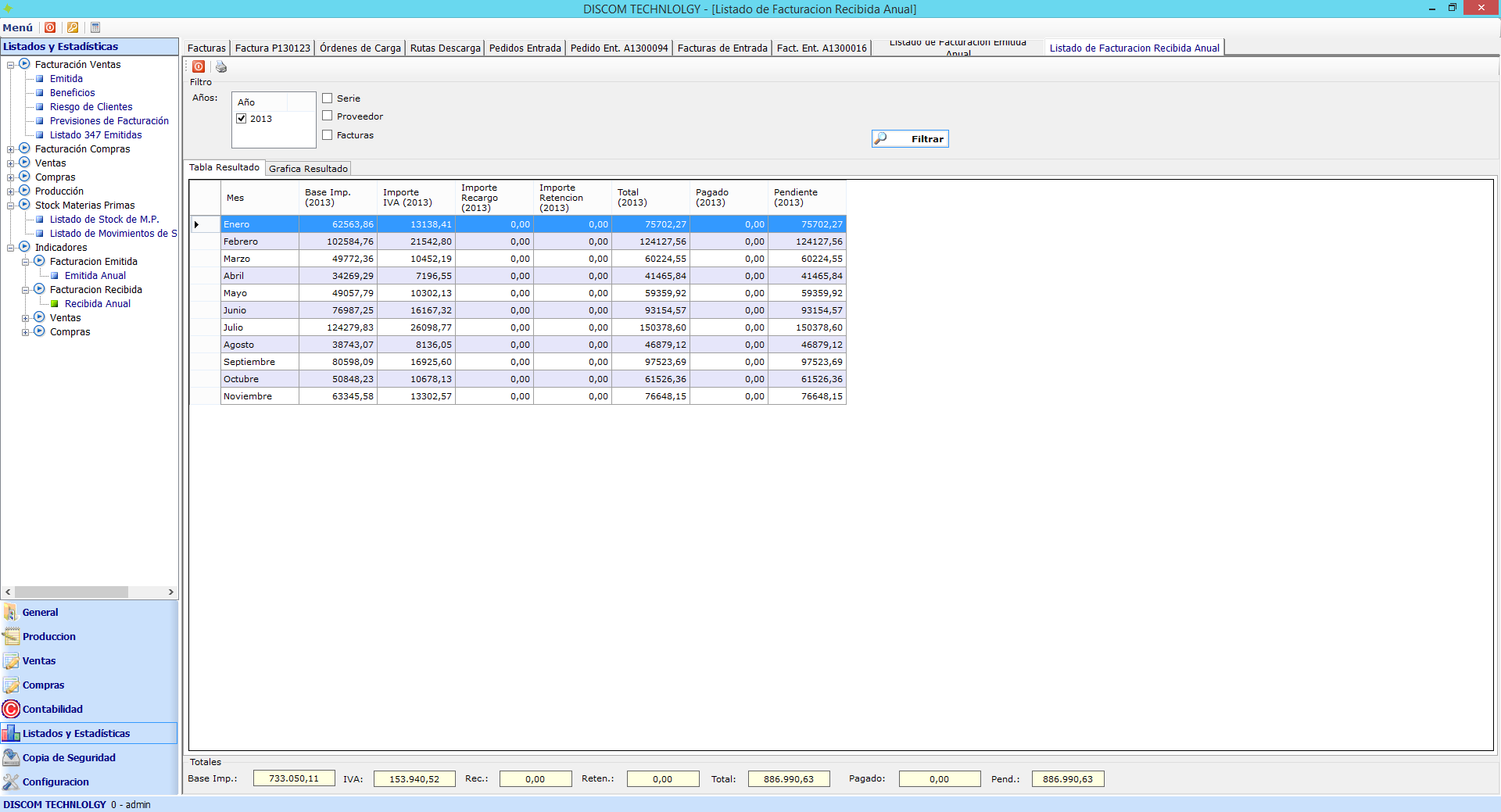The width and height of the screenshot is (1501, 812).
Task: Click the key icon in top toolbar
Action: (x=73, y=27)
